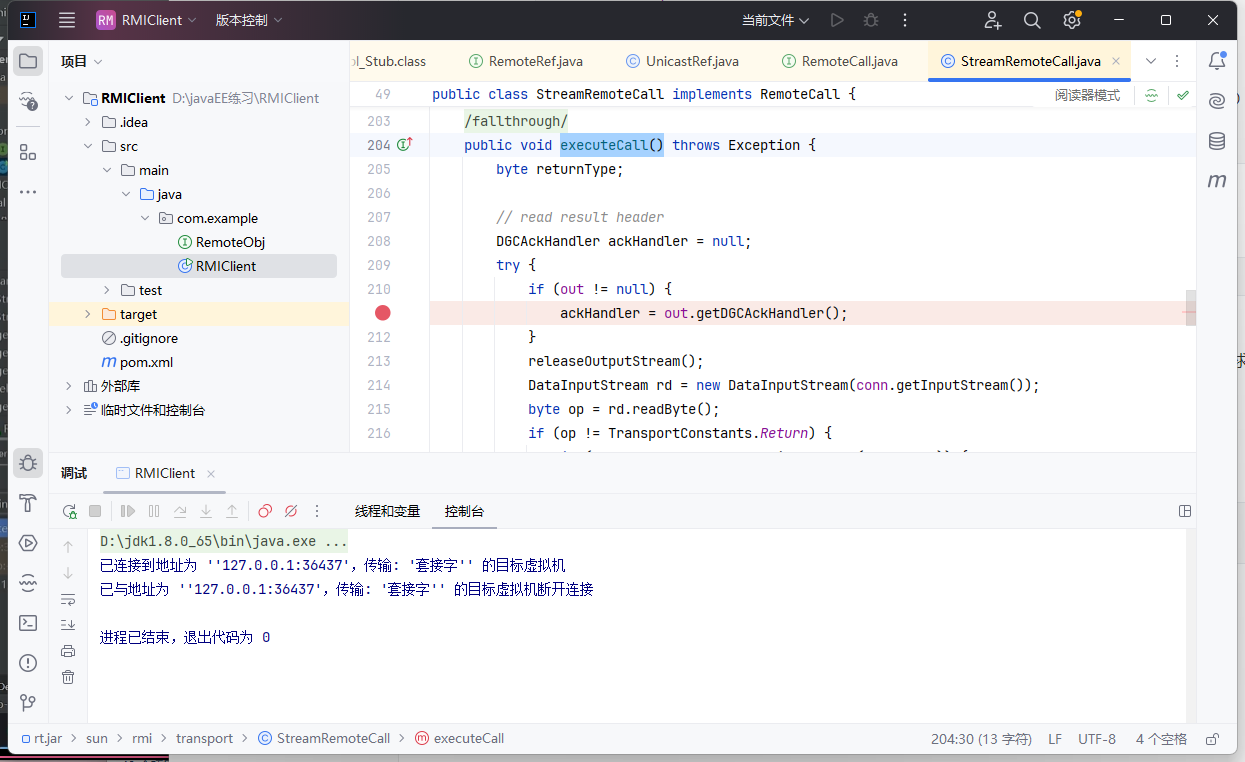This screenshot has height=762, width=1245.
Task: Remove the red breakpoint at line 211
Action: pos(382,313)
